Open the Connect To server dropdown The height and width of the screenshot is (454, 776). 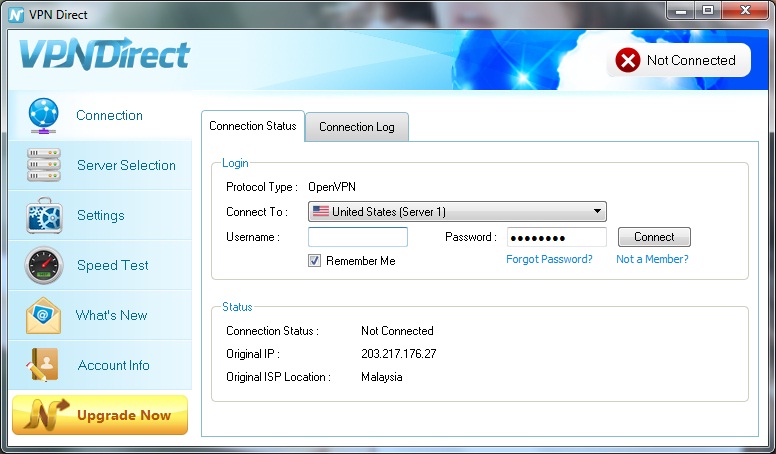click(457, 211)
